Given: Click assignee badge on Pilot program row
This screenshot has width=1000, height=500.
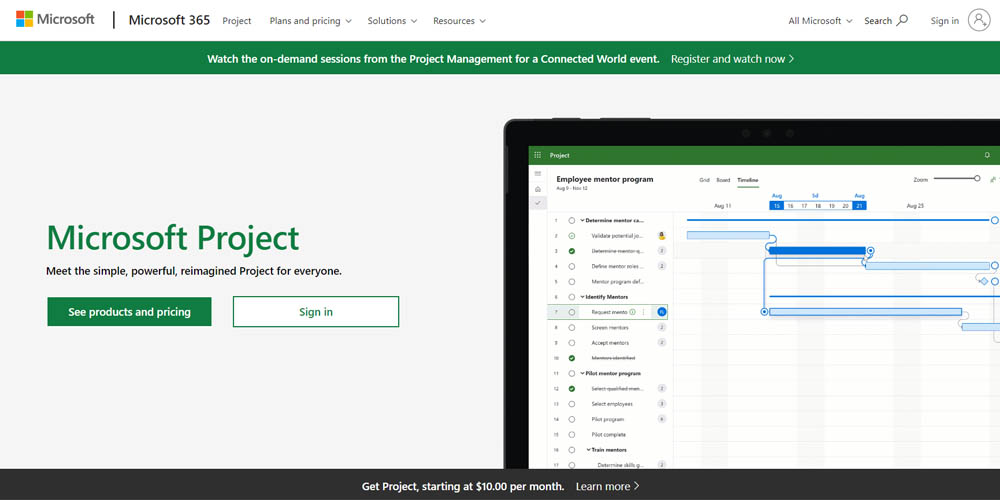Looking at the screenshot, I should 661,420.
